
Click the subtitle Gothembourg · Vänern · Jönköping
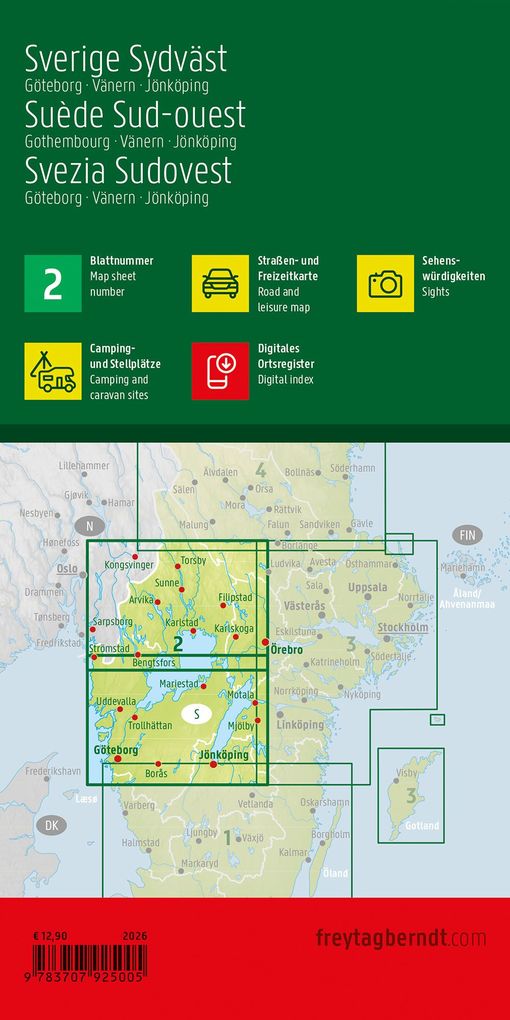130,141
